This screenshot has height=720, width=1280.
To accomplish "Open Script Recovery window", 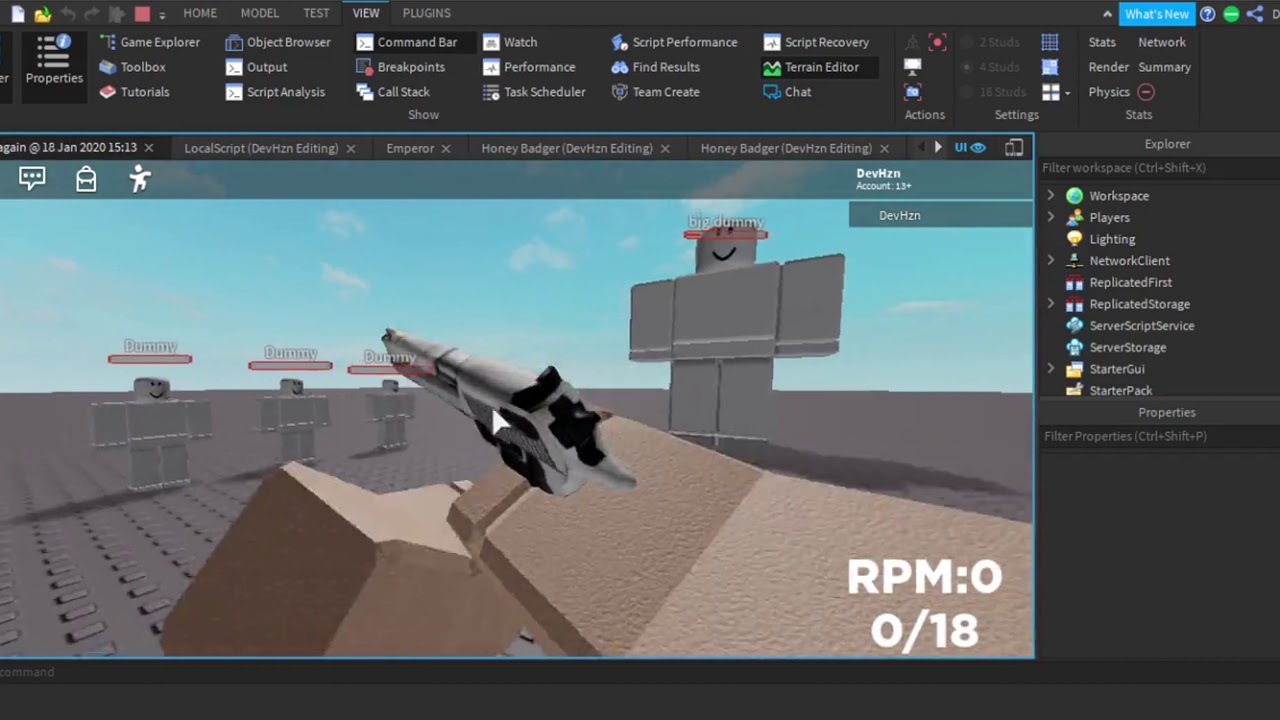I will (816, 42).
